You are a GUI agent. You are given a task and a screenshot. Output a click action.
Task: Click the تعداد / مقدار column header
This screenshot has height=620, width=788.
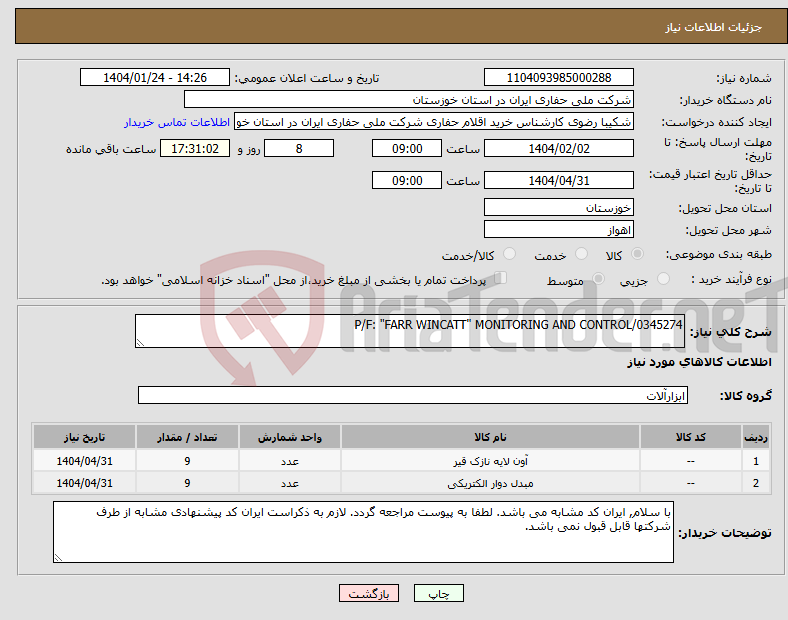coord(187,437)
